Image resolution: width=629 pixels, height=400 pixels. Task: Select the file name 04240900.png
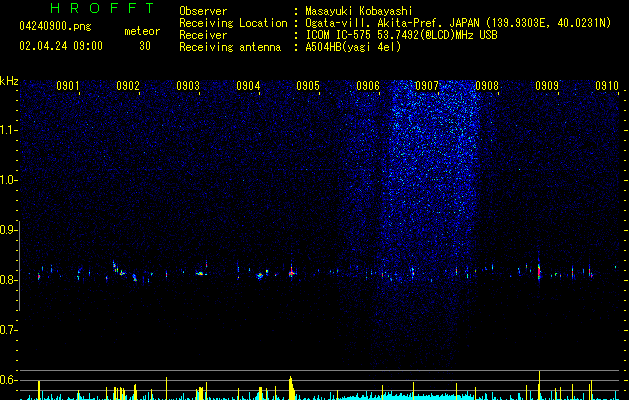[55, 27]
